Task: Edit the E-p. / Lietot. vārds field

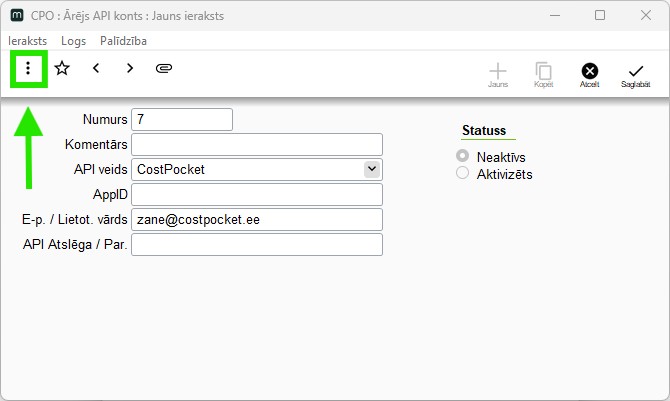Action: [x=257, y=220]
